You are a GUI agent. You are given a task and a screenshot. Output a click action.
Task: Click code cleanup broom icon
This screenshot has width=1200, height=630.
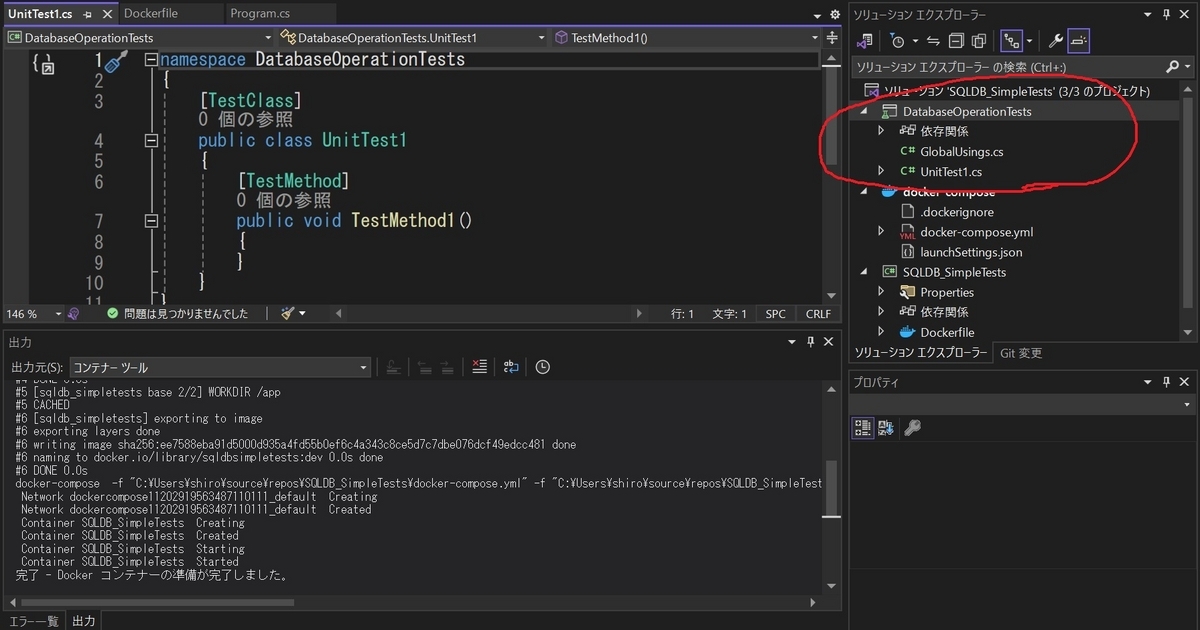[288, 313]
